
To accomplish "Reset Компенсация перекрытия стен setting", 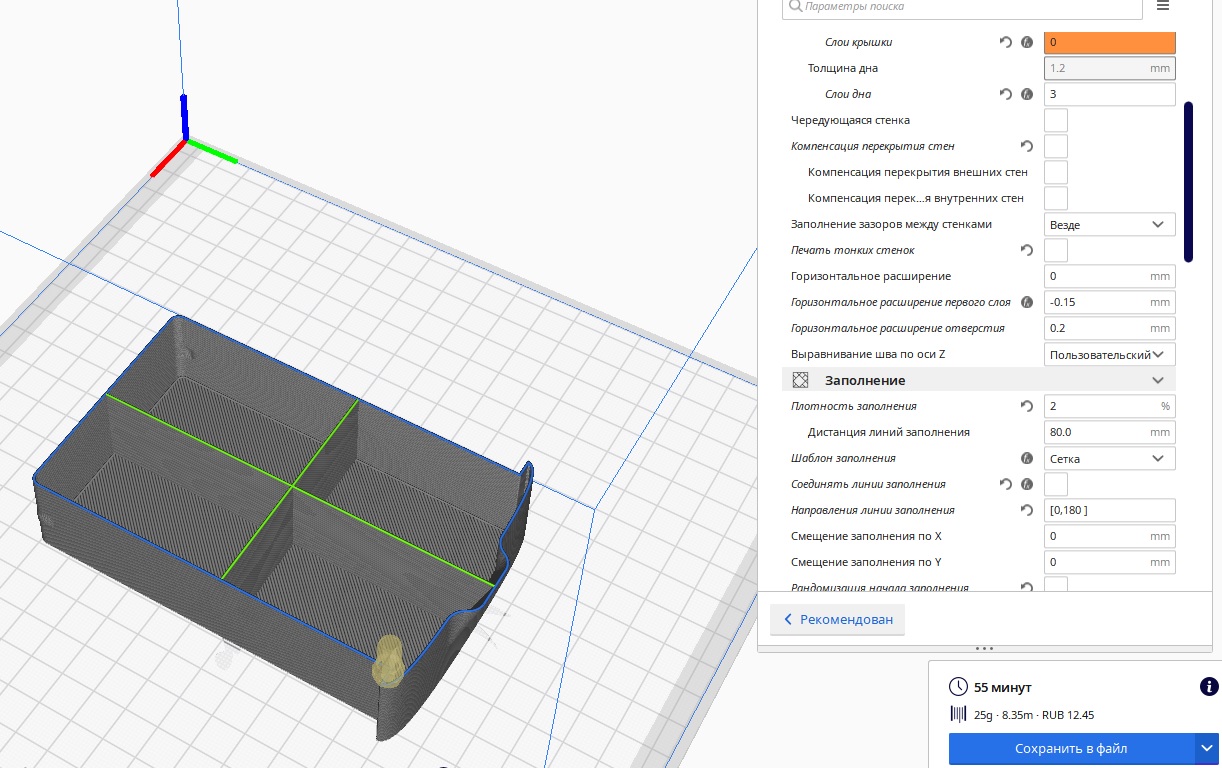I will 1026,147.
